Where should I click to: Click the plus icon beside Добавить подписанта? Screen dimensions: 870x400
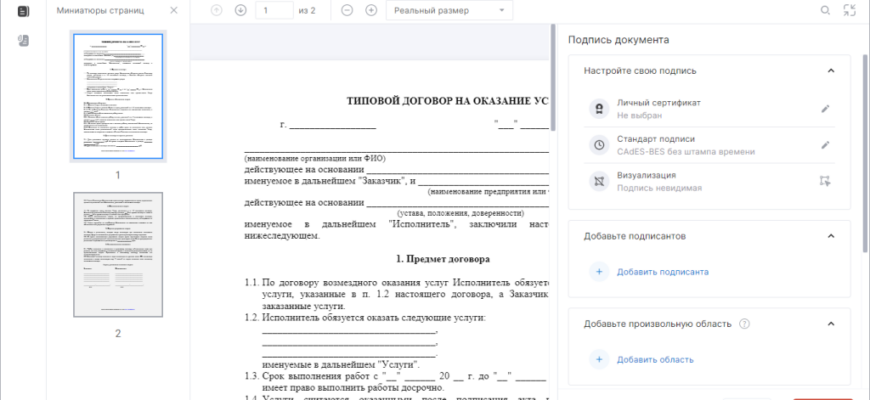[599, 272]
